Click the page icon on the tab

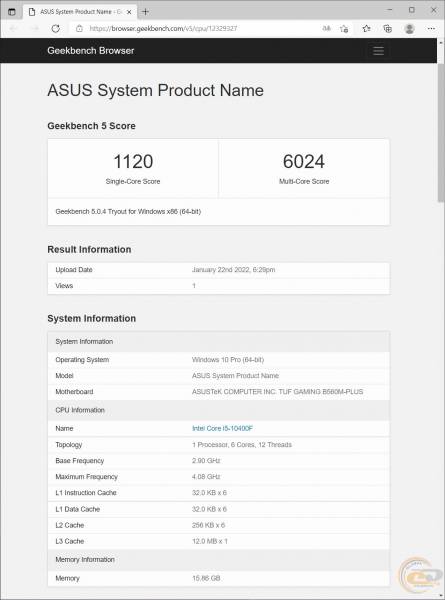[32, 12]
